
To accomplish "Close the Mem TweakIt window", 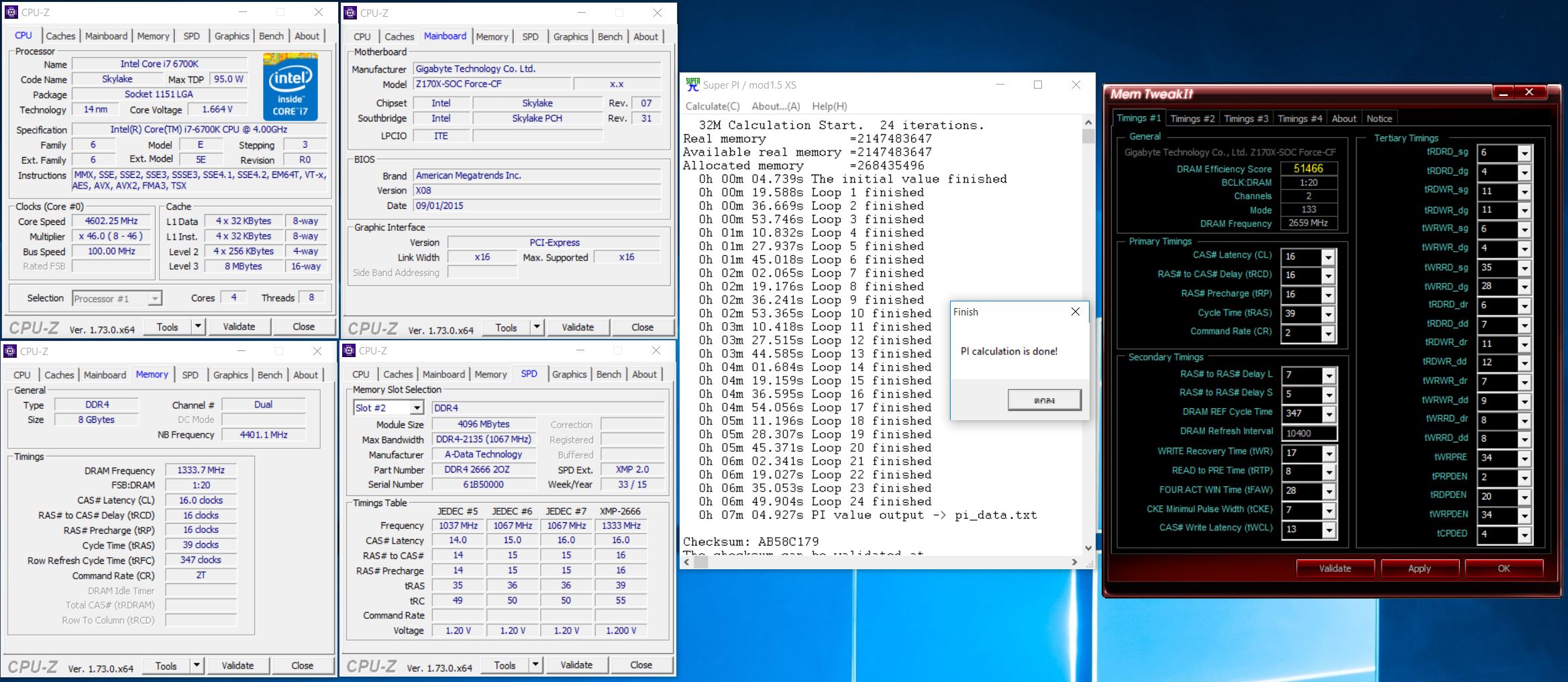I will [1529, 93].
